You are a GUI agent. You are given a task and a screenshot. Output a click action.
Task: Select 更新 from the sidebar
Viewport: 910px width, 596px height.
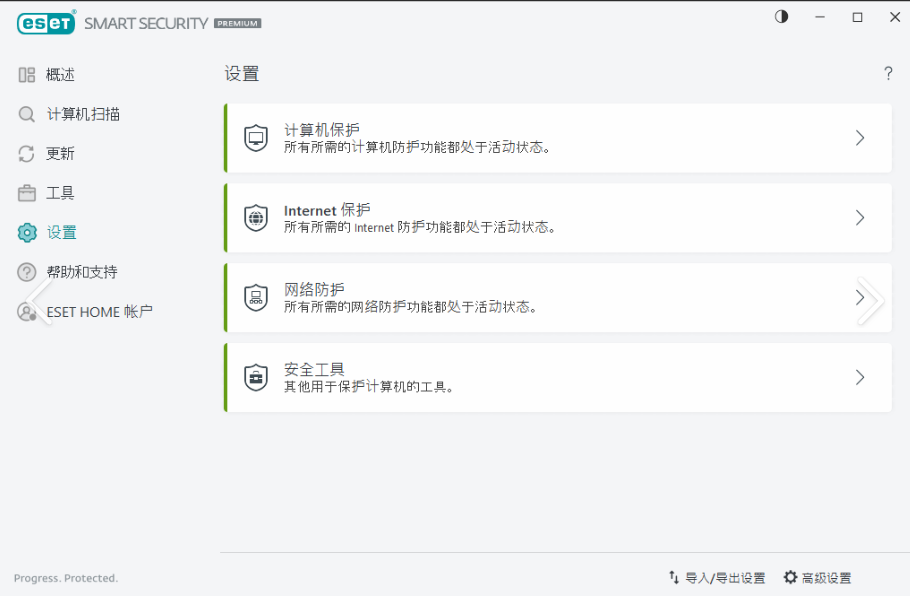click(60, 154)
